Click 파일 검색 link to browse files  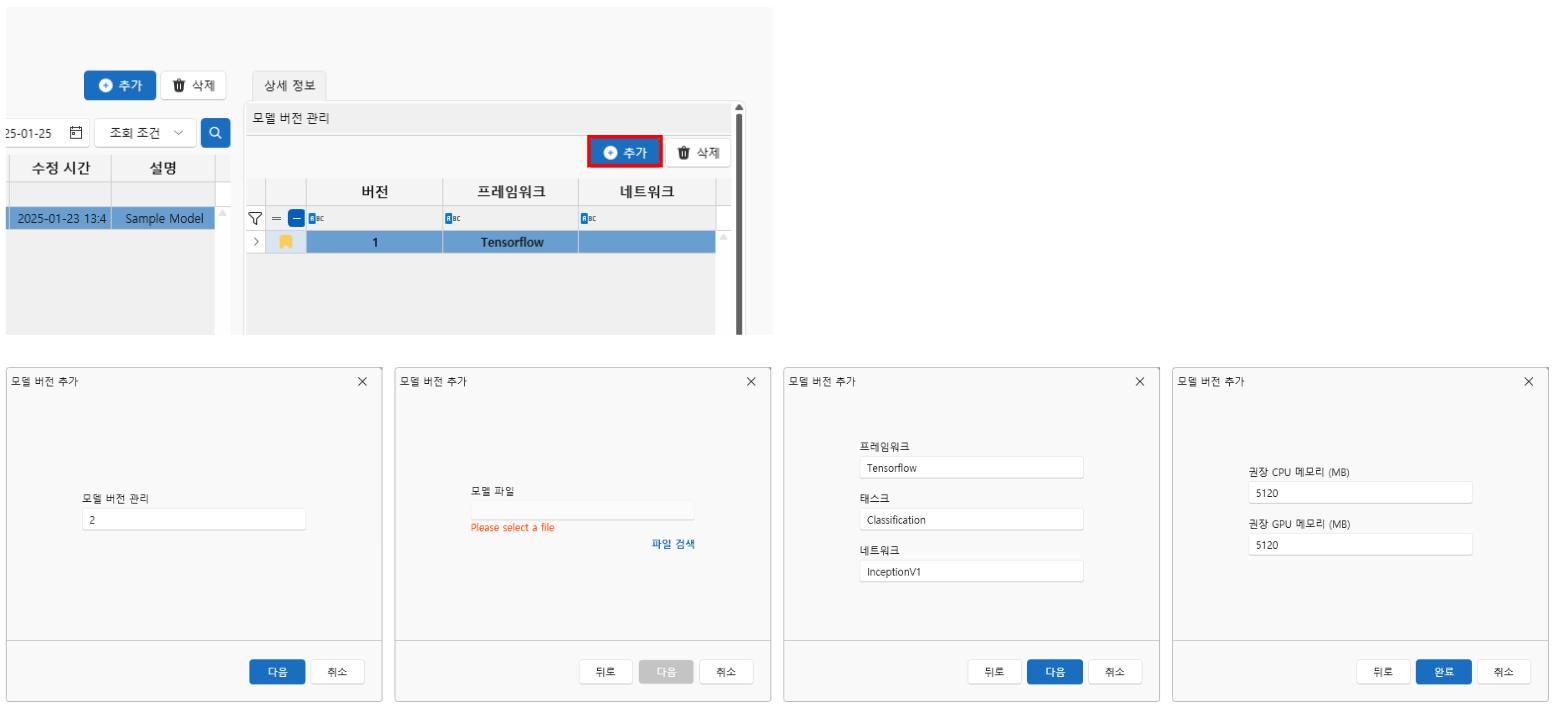[672, 544]
